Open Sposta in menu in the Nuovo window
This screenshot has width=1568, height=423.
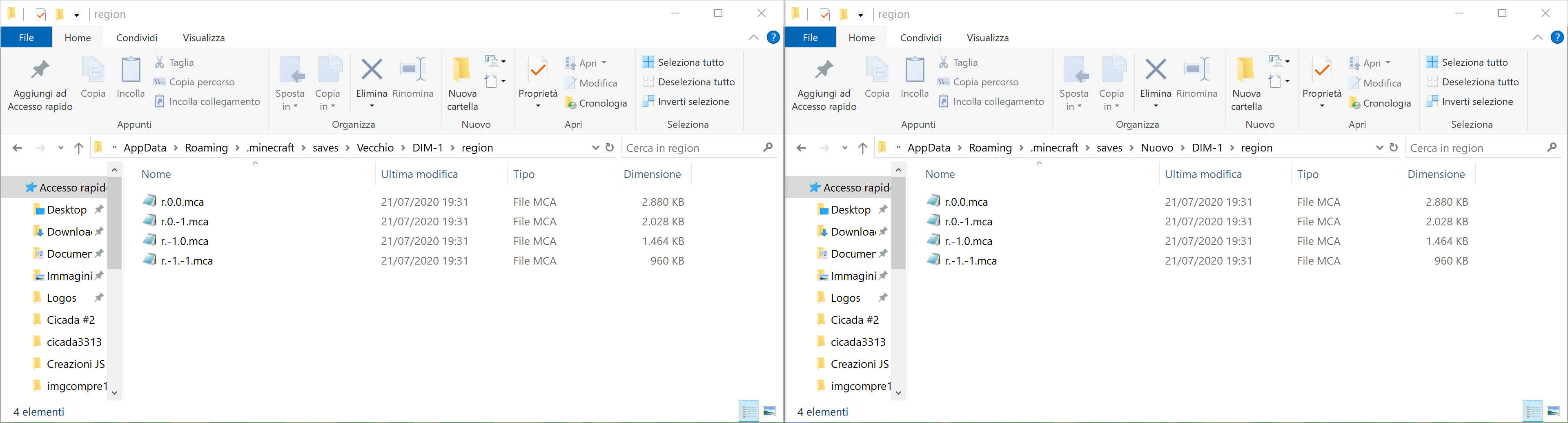[1074, 83]
